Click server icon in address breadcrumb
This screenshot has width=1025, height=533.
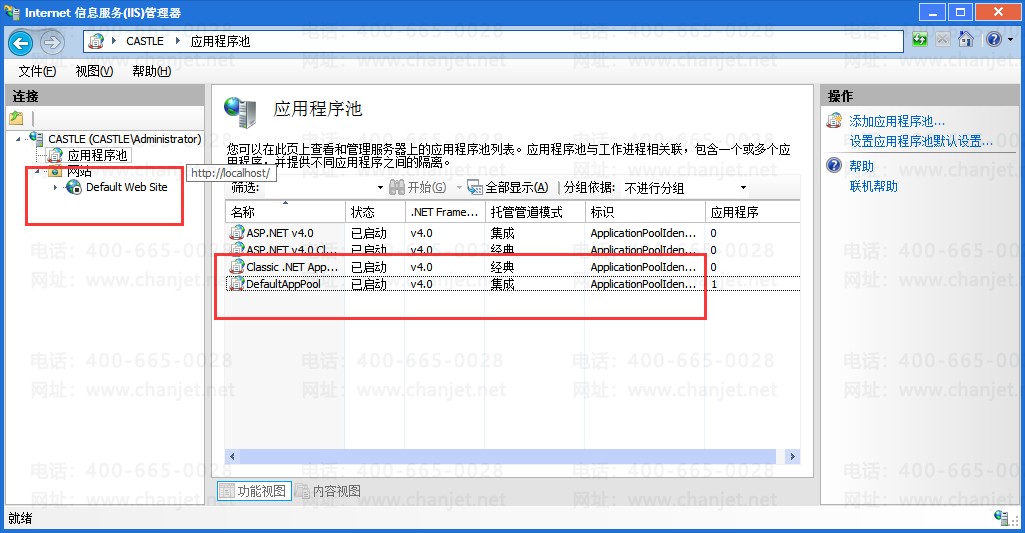click(x=96, y=41)
